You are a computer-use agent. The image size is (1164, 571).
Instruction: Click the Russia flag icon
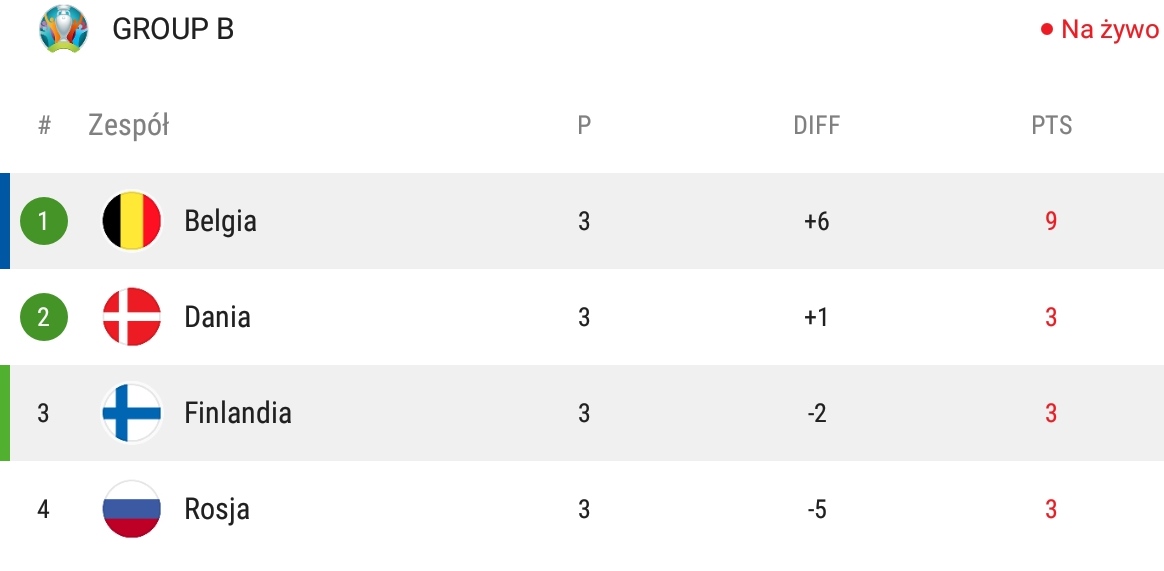tap(131, 509)
